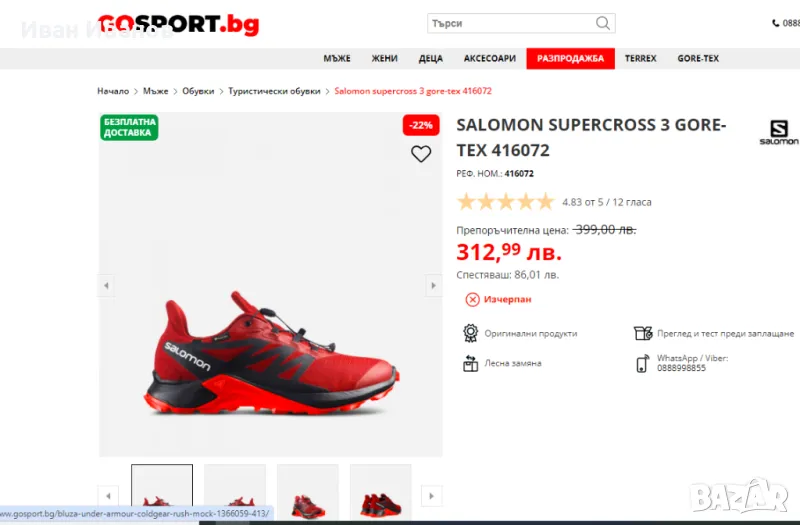Click the GOSPORT.bg logo
The image size is (800, 525).
tap(179, 24)
